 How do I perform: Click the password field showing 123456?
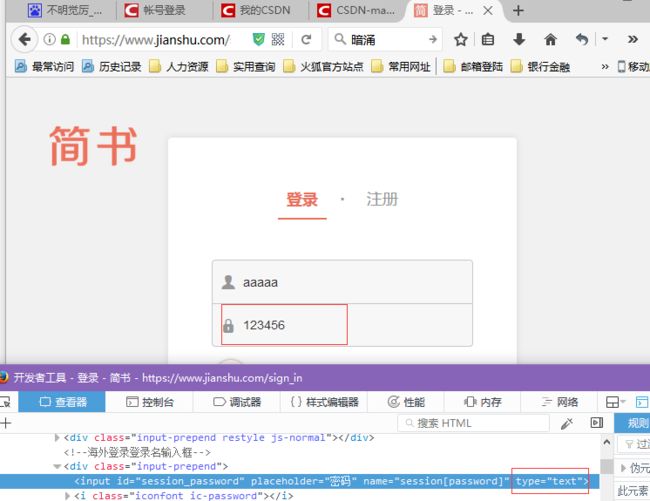[x=342, y=325]
